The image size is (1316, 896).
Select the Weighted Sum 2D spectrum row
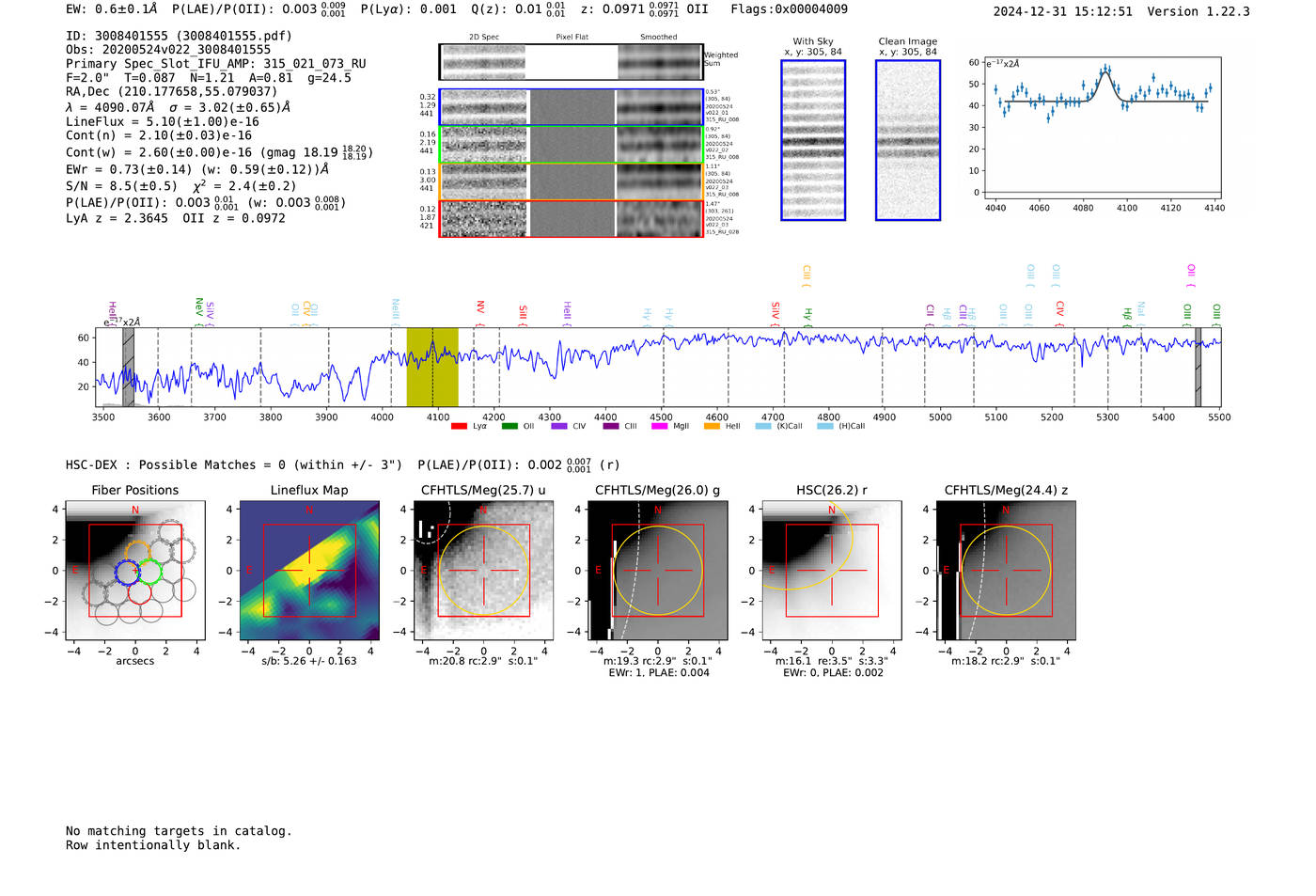tap(571, 62)
